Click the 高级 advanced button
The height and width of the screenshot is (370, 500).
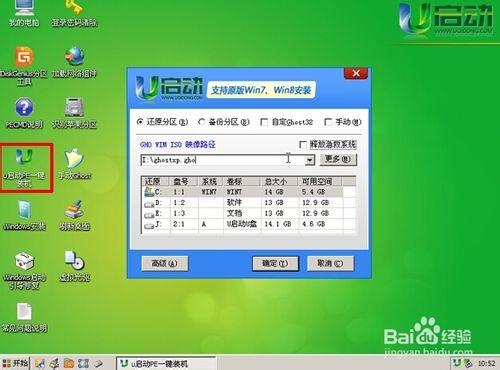(x=165, y=264)
